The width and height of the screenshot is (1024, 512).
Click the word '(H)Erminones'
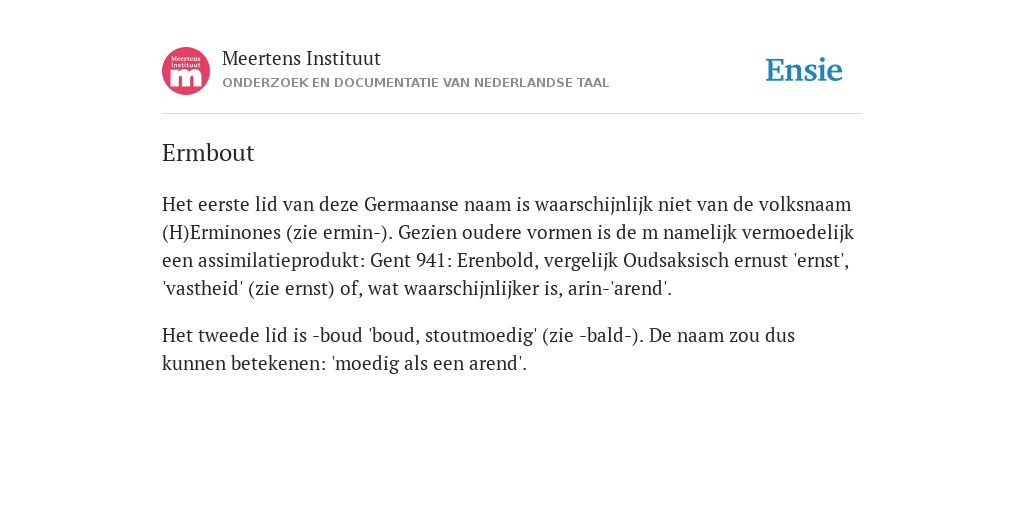tap(221, 232)
